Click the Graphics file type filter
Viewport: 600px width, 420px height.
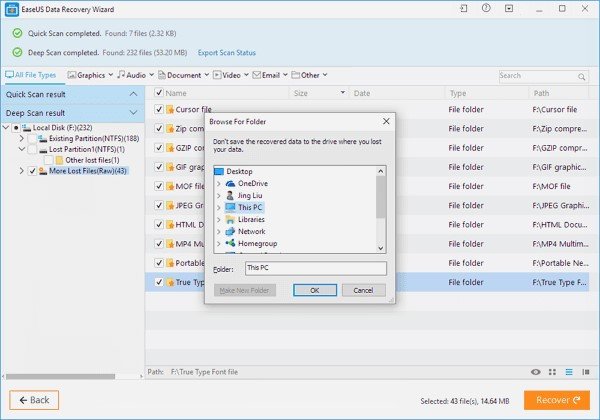pos(90,75)
